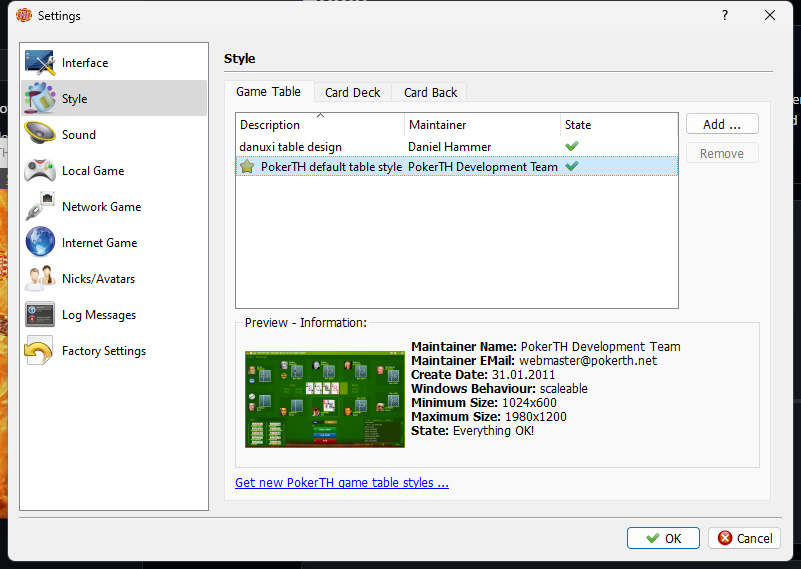
Task: Select Nicks/Avatars people icon
Action: click(40, 279)
